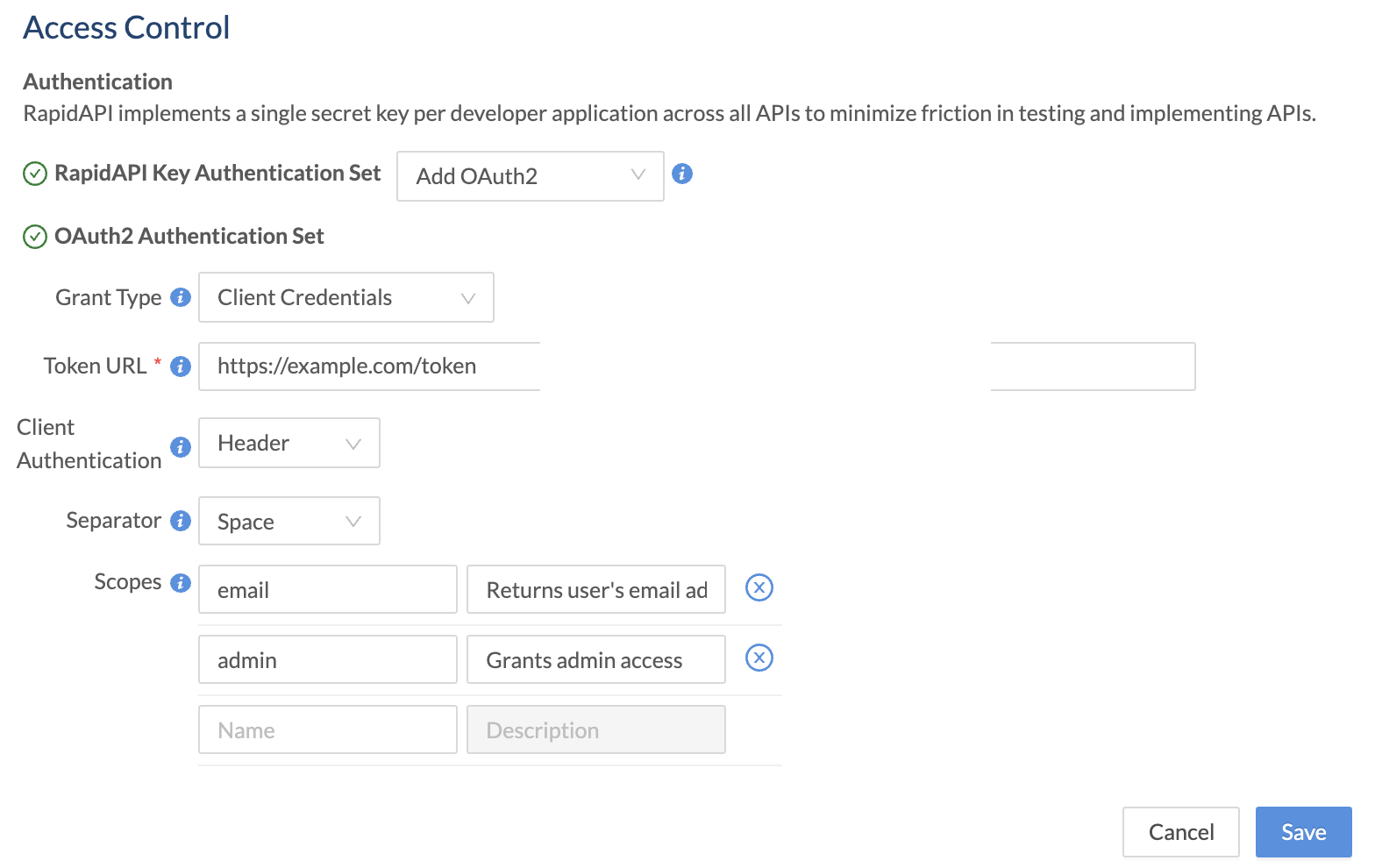This screenshot has width=1375, height=868.
Task: Click the Token URL input field
Action: (697, 366)
